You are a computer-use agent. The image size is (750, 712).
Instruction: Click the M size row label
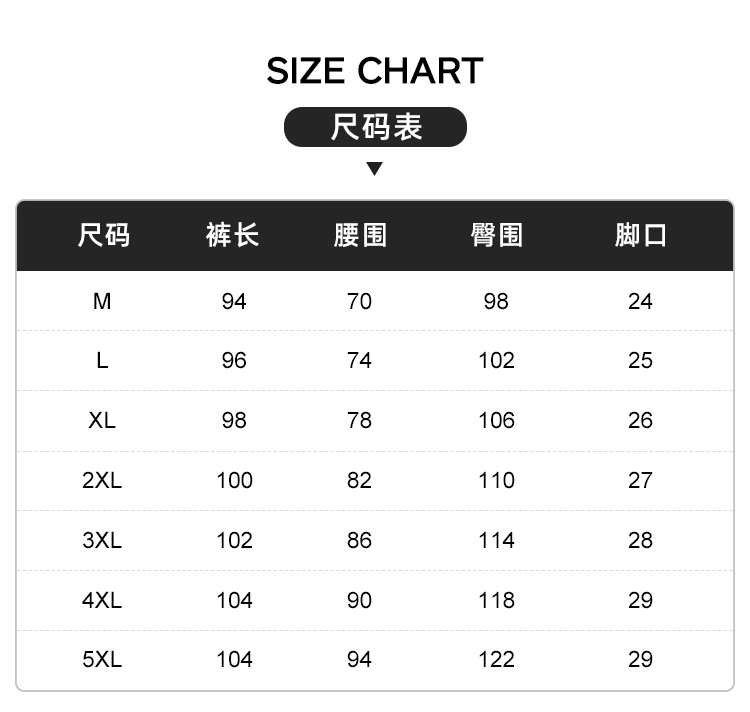point(102,301)
